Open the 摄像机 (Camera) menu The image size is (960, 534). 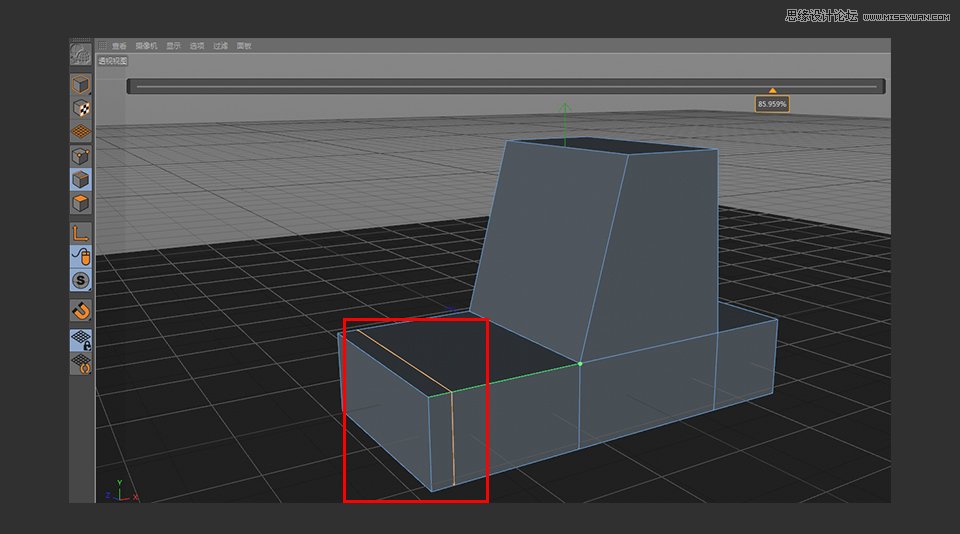click(x=145, y=46)
